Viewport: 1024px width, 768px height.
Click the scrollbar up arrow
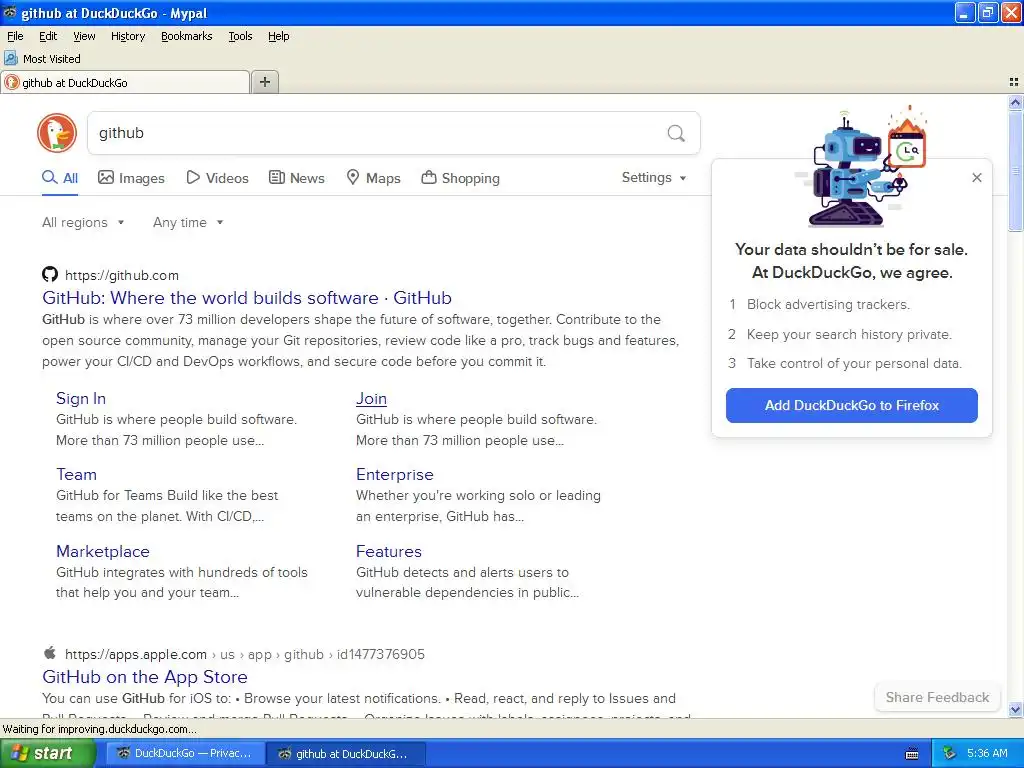(x=1015, y=103)
